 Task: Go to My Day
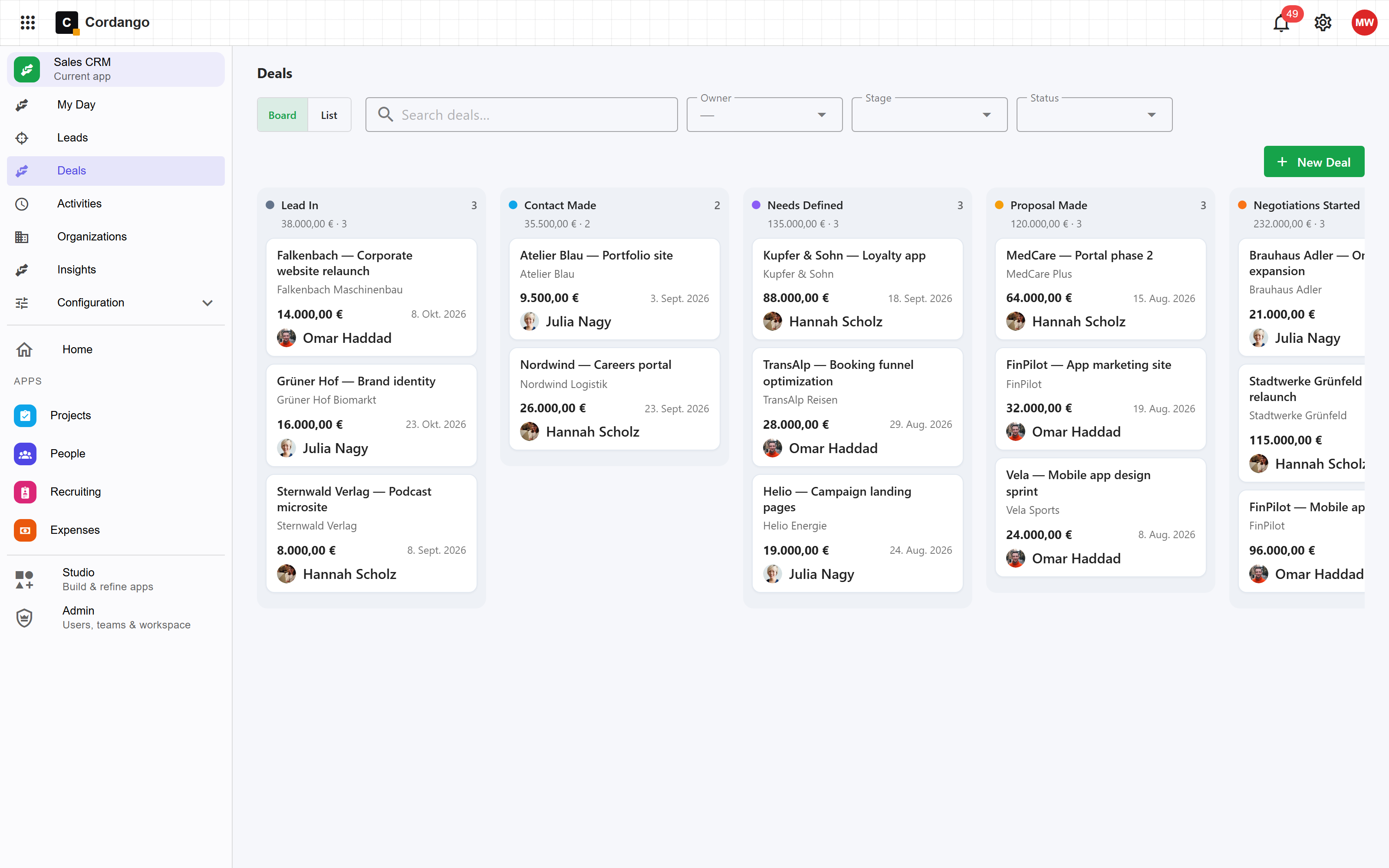click(x=116, y=105)
